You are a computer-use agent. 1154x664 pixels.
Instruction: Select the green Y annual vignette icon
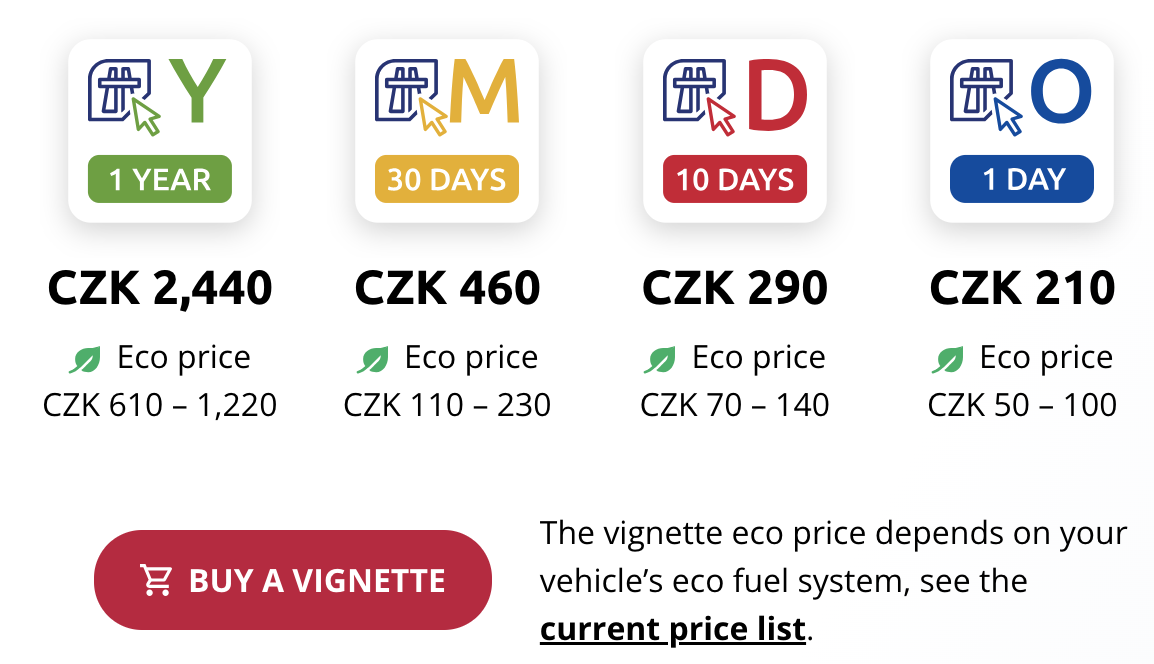pos(157,96)
